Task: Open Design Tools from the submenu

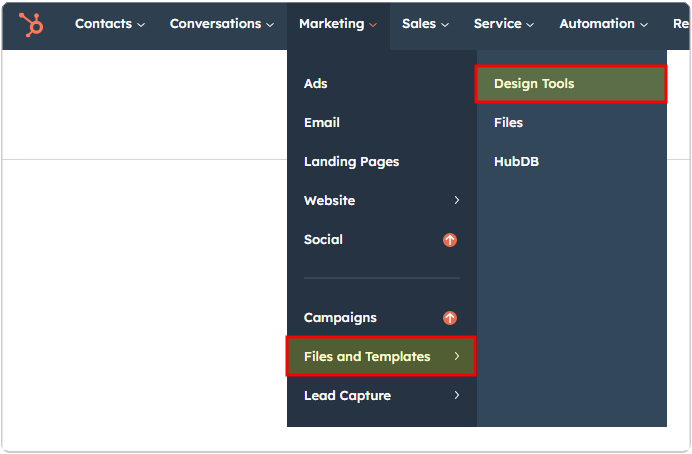Action: pos(534,84)
